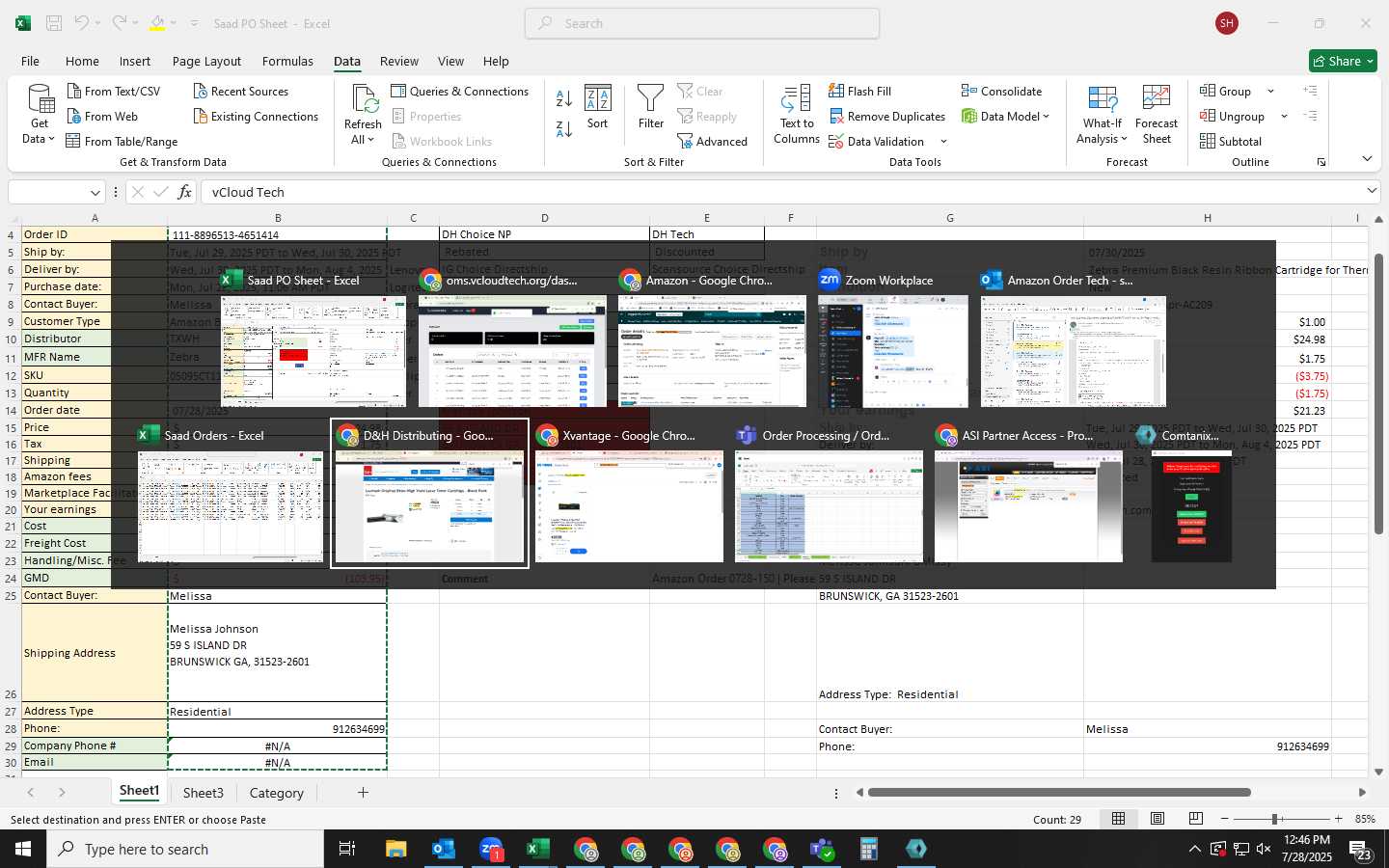This screenshot has width=1389, height=868.
Task: Click Consolidate
Action: coord(1001,91)
